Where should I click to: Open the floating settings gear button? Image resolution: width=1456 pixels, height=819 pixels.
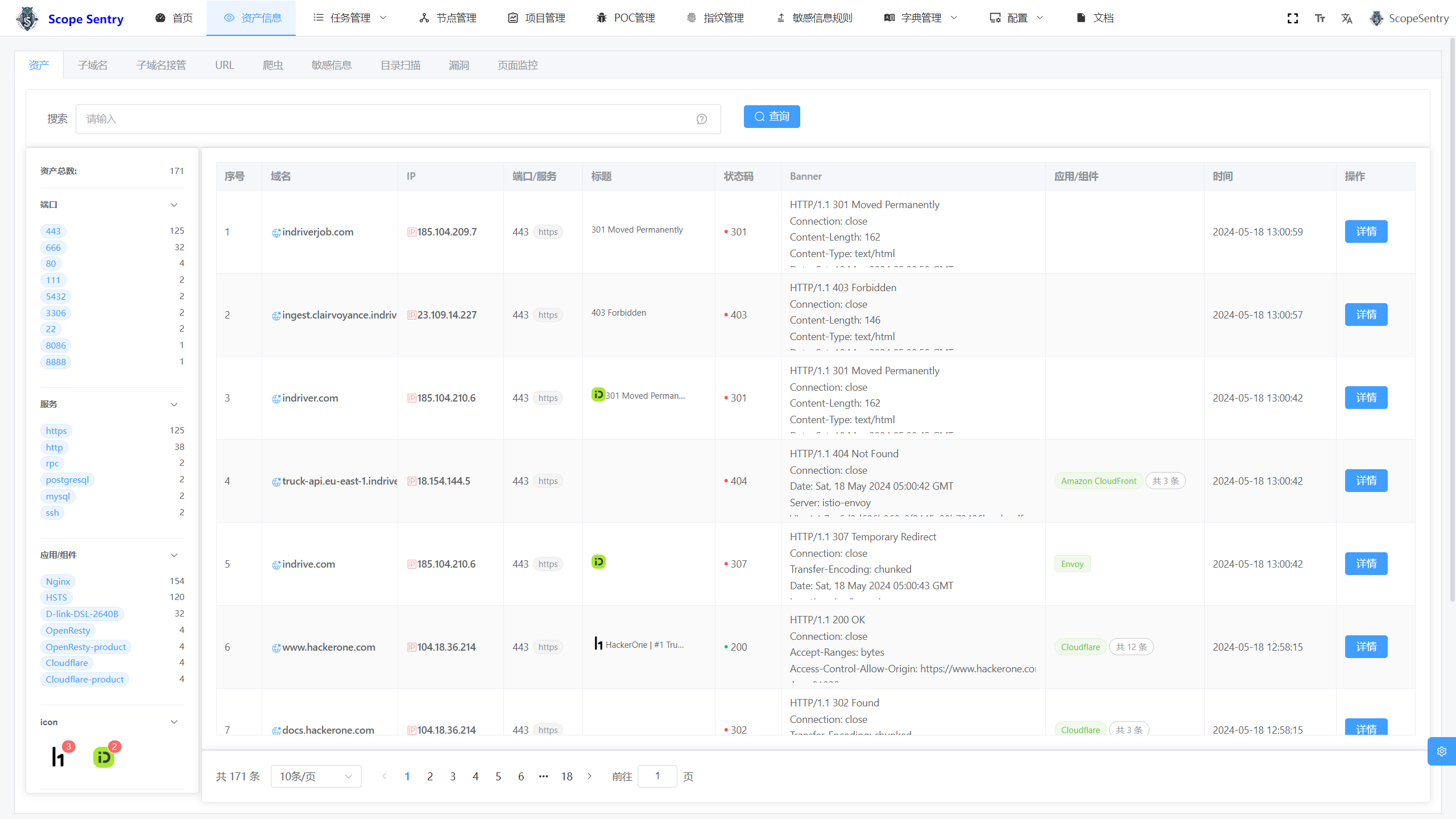coord(1441,751)
